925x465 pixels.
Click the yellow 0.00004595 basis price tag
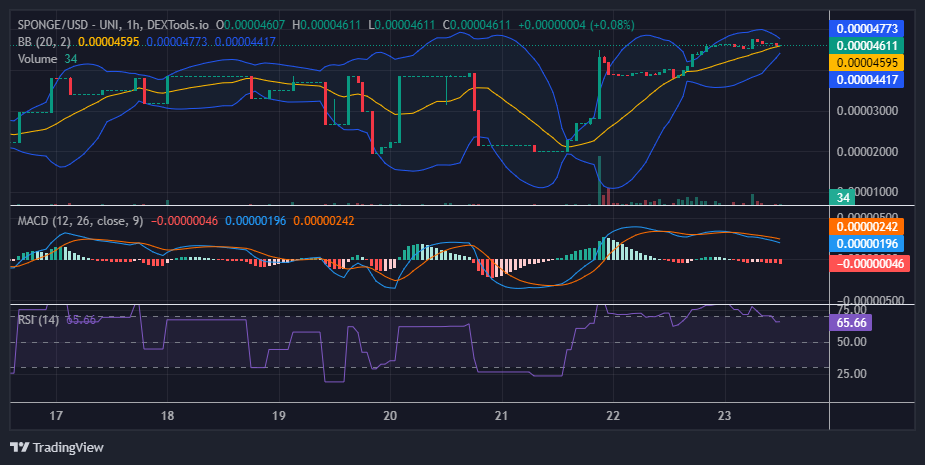(867, 63)
